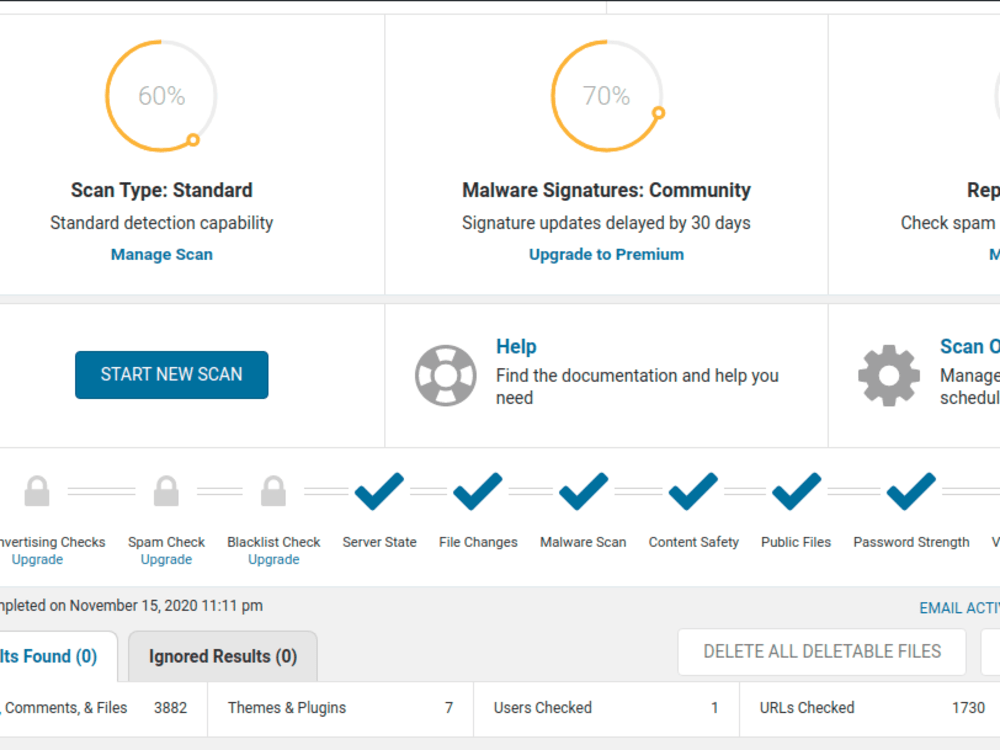Start a new scan
Viewport: 1000px width, 750px height.
[172, 375]
